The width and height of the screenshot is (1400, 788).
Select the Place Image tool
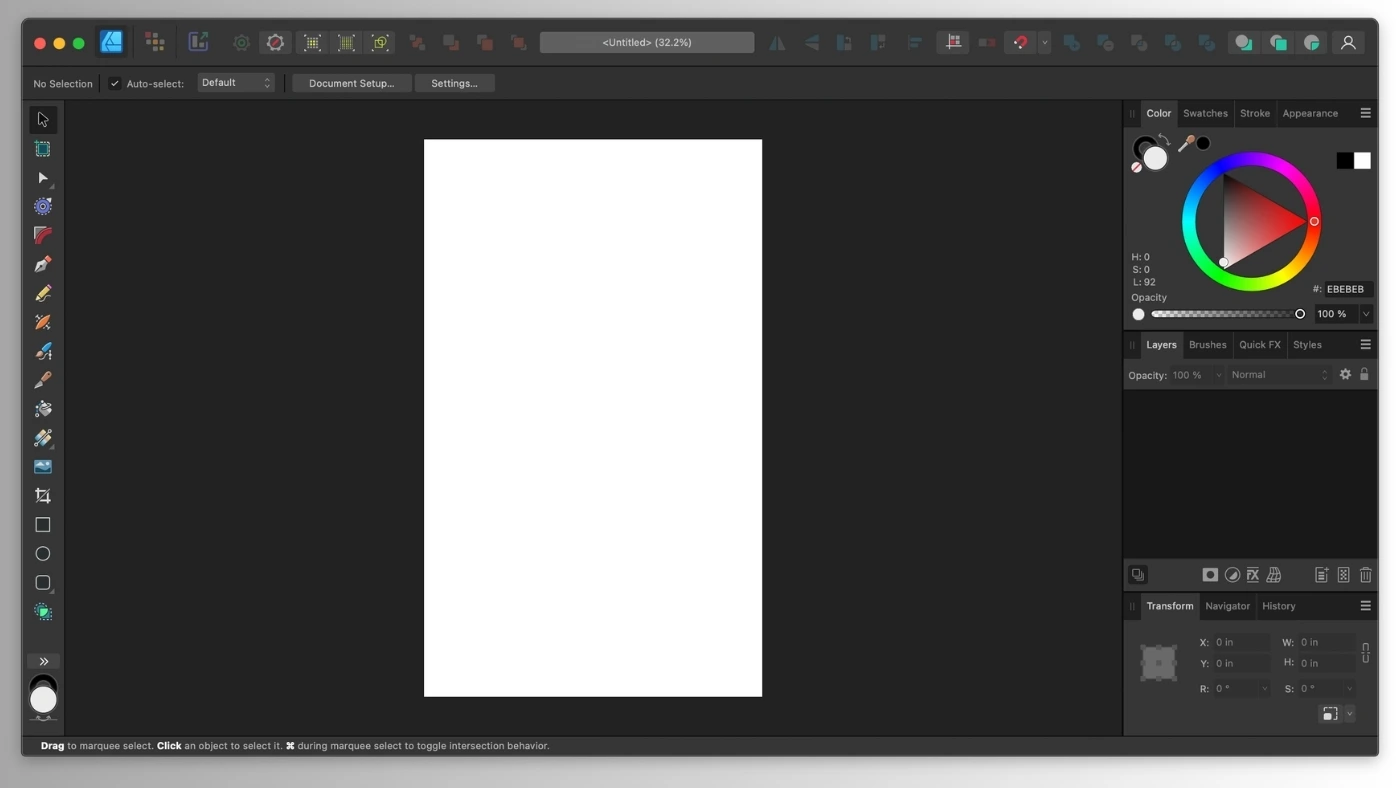pos(43,467)
